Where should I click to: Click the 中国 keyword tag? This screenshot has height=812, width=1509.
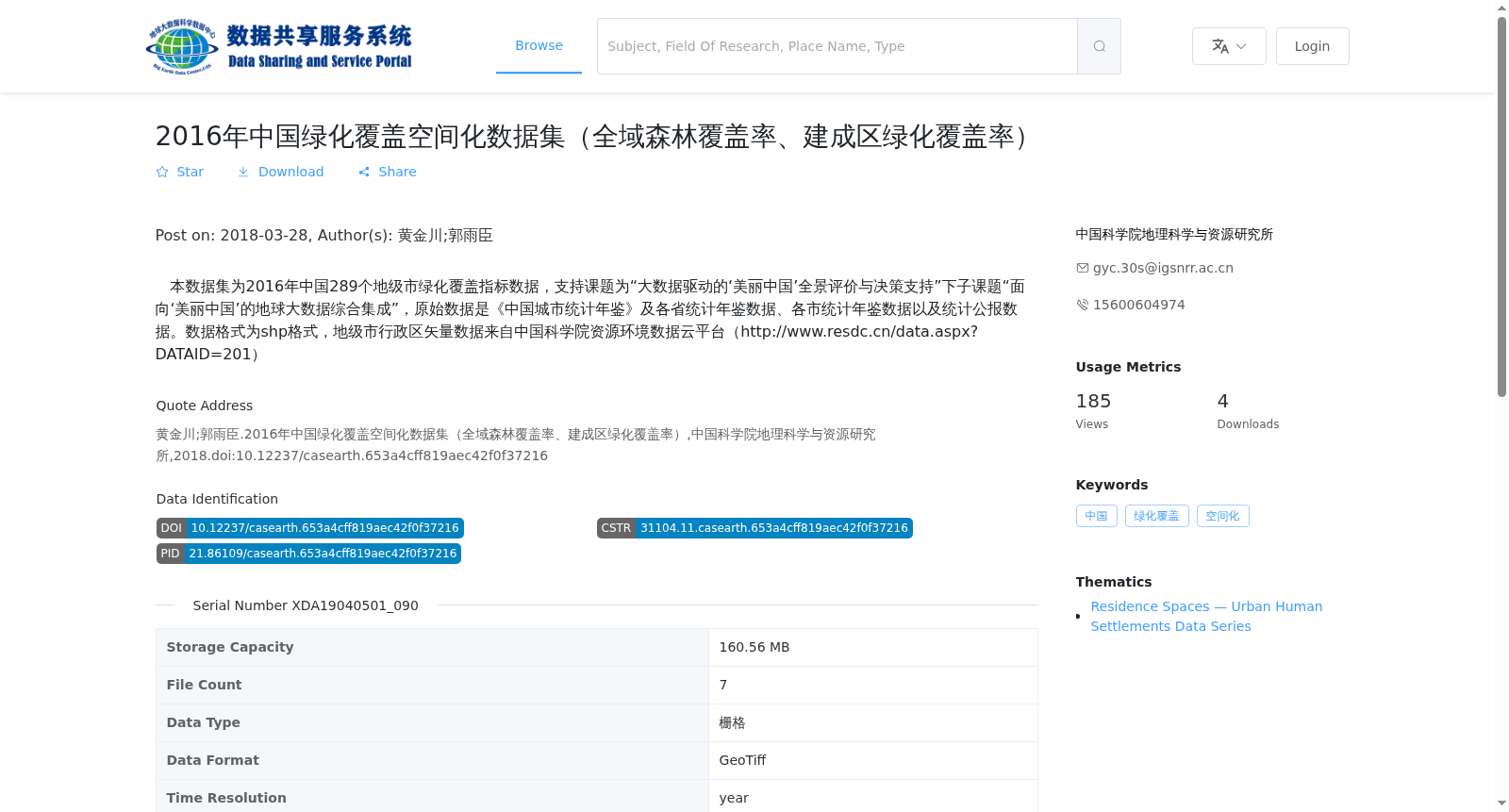(1096, 516)
